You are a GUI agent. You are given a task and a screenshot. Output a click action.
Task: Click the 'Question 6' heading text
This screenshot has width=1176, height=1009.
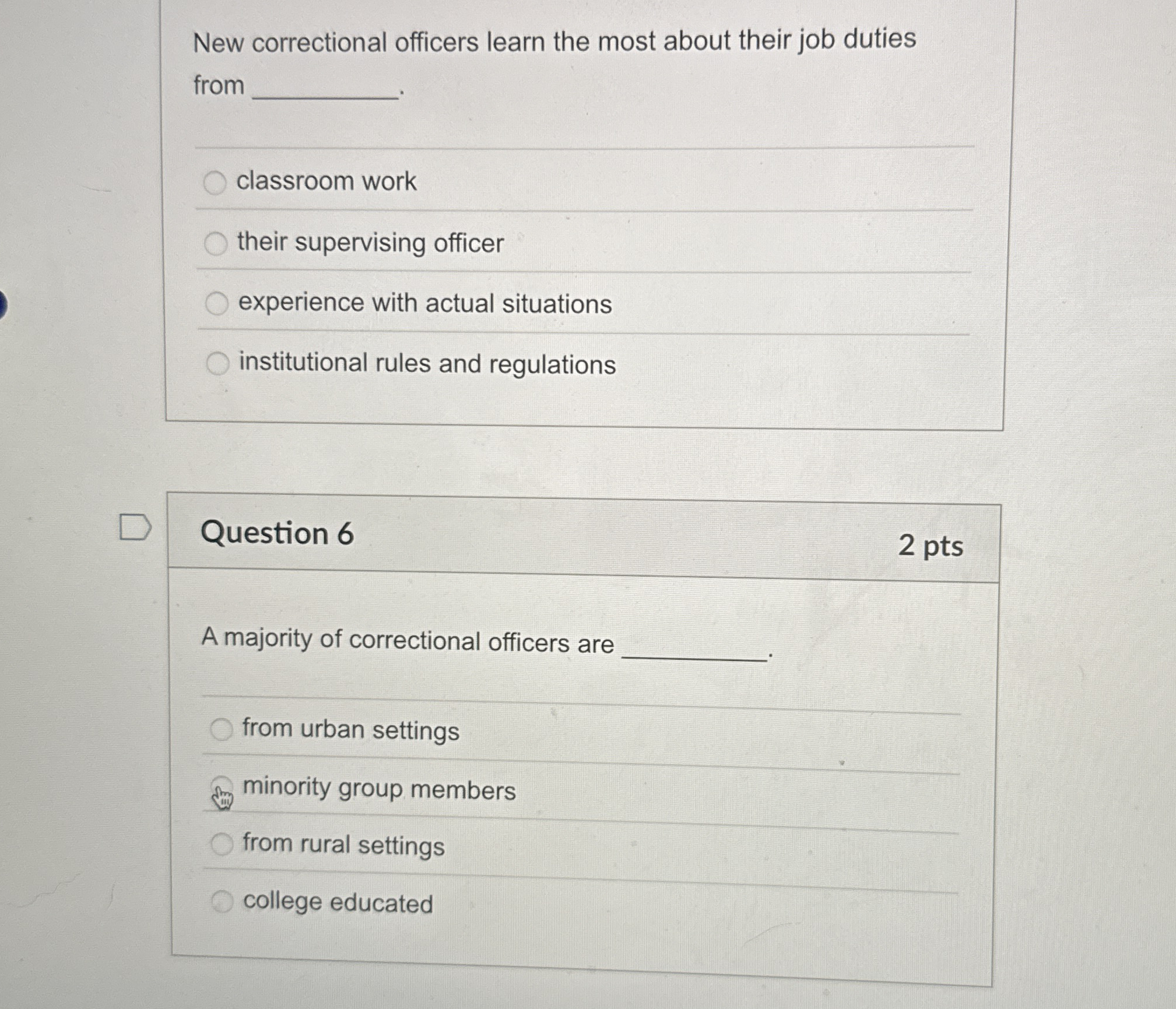[277, 533]
